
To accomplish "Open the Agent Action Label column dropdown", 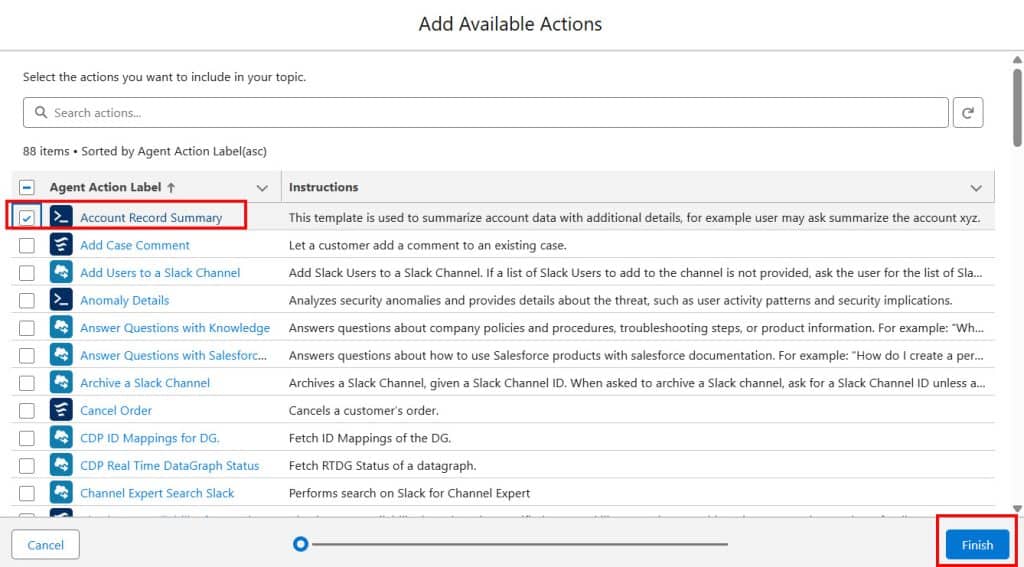I will [262, 188].
